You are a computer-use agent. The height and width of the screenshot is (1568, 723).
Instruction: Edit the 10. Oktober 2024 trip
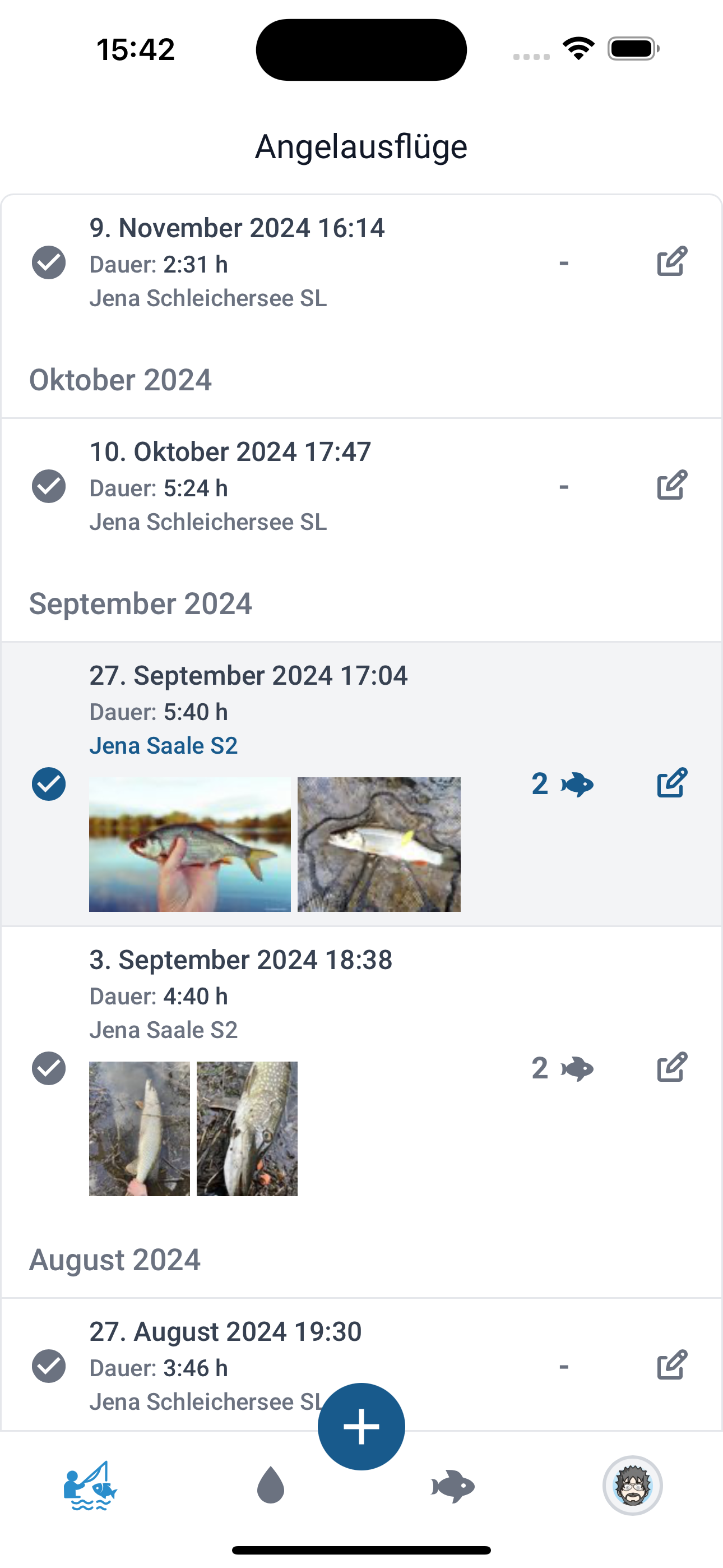point(672,486)
